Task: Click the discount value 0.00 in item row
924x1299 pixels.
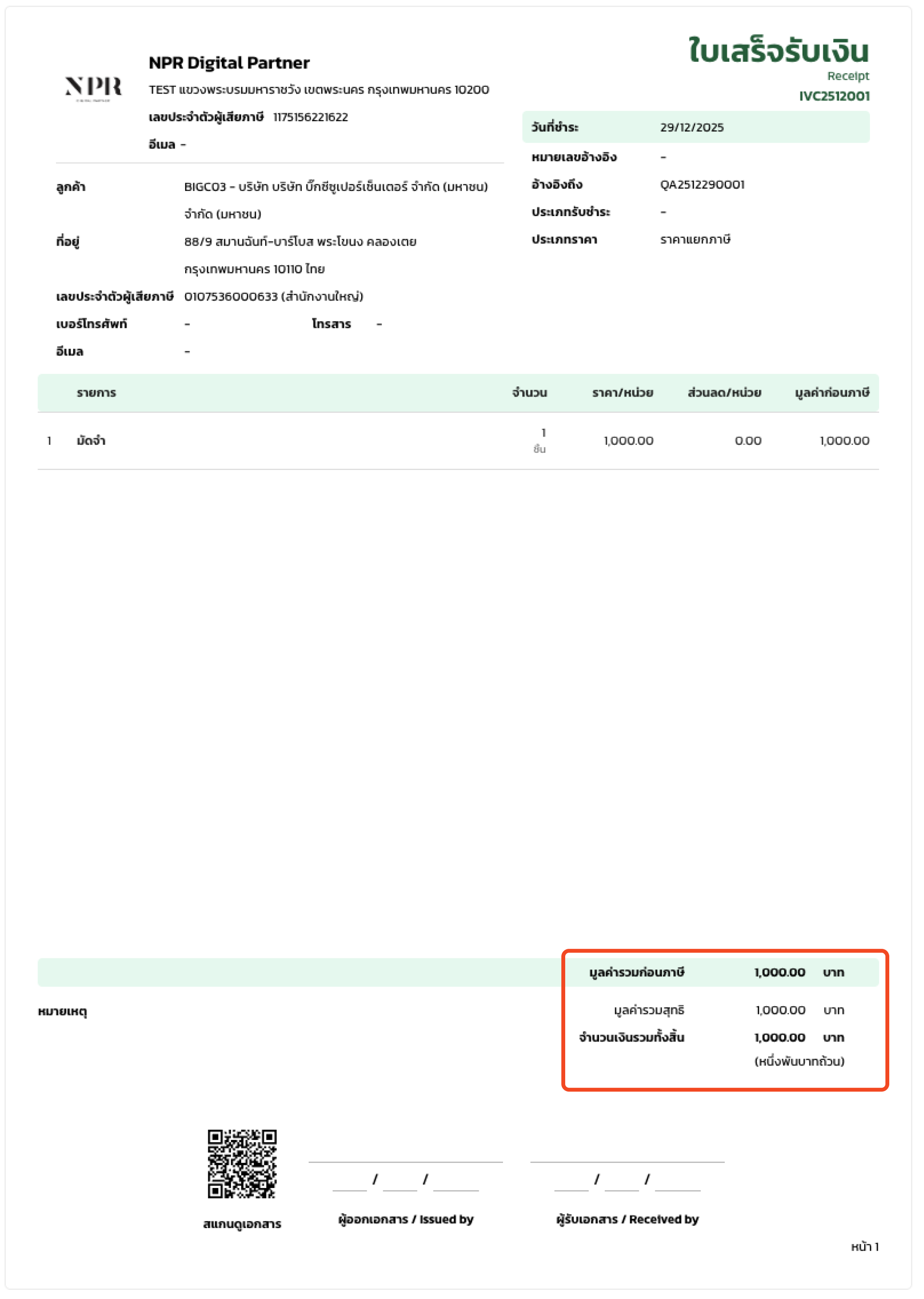Action: point(747,441)
